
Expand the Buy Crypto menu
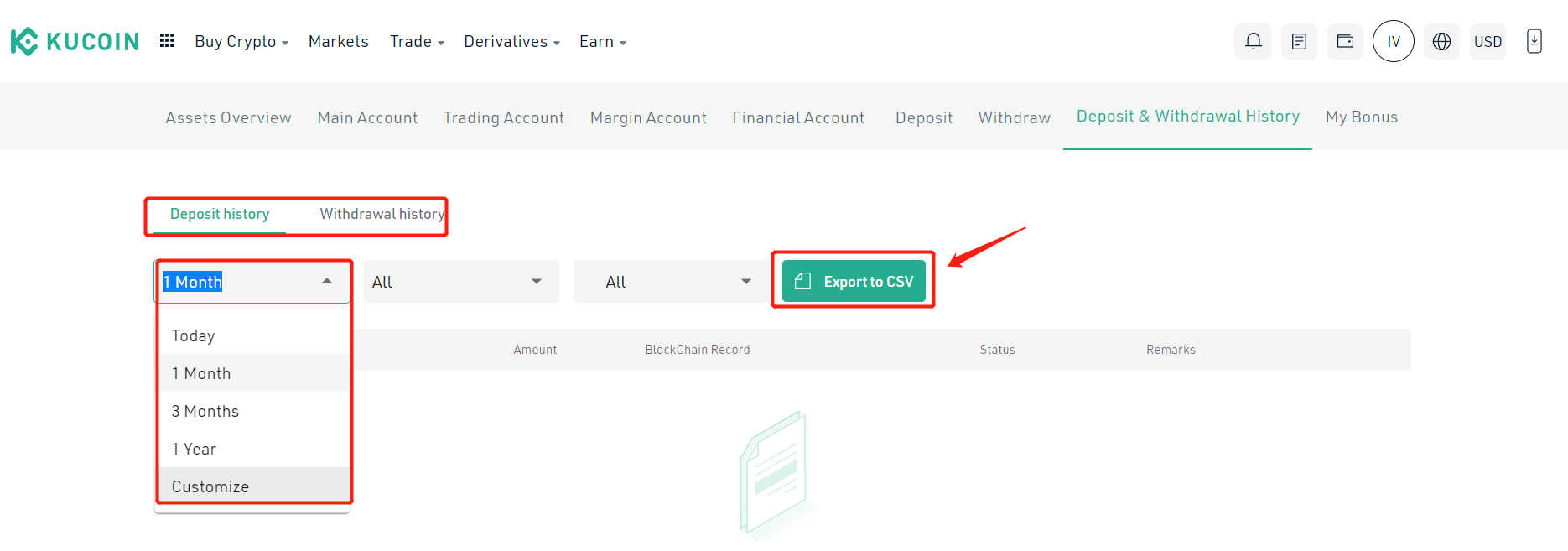241,41
